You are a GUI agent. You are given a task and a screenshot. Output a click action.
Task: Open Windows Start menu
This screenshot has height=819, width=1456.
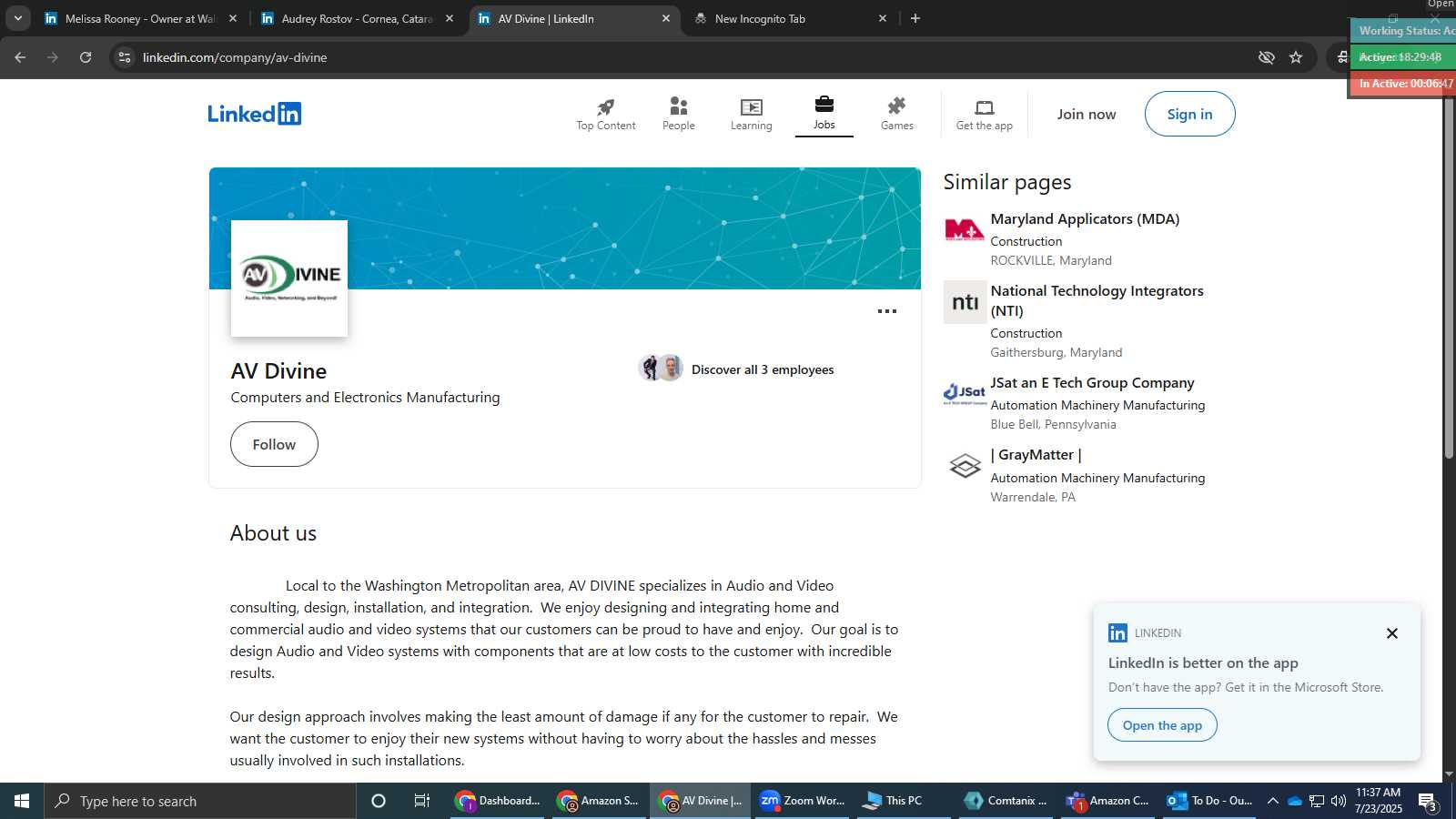[x=22, y=801]
